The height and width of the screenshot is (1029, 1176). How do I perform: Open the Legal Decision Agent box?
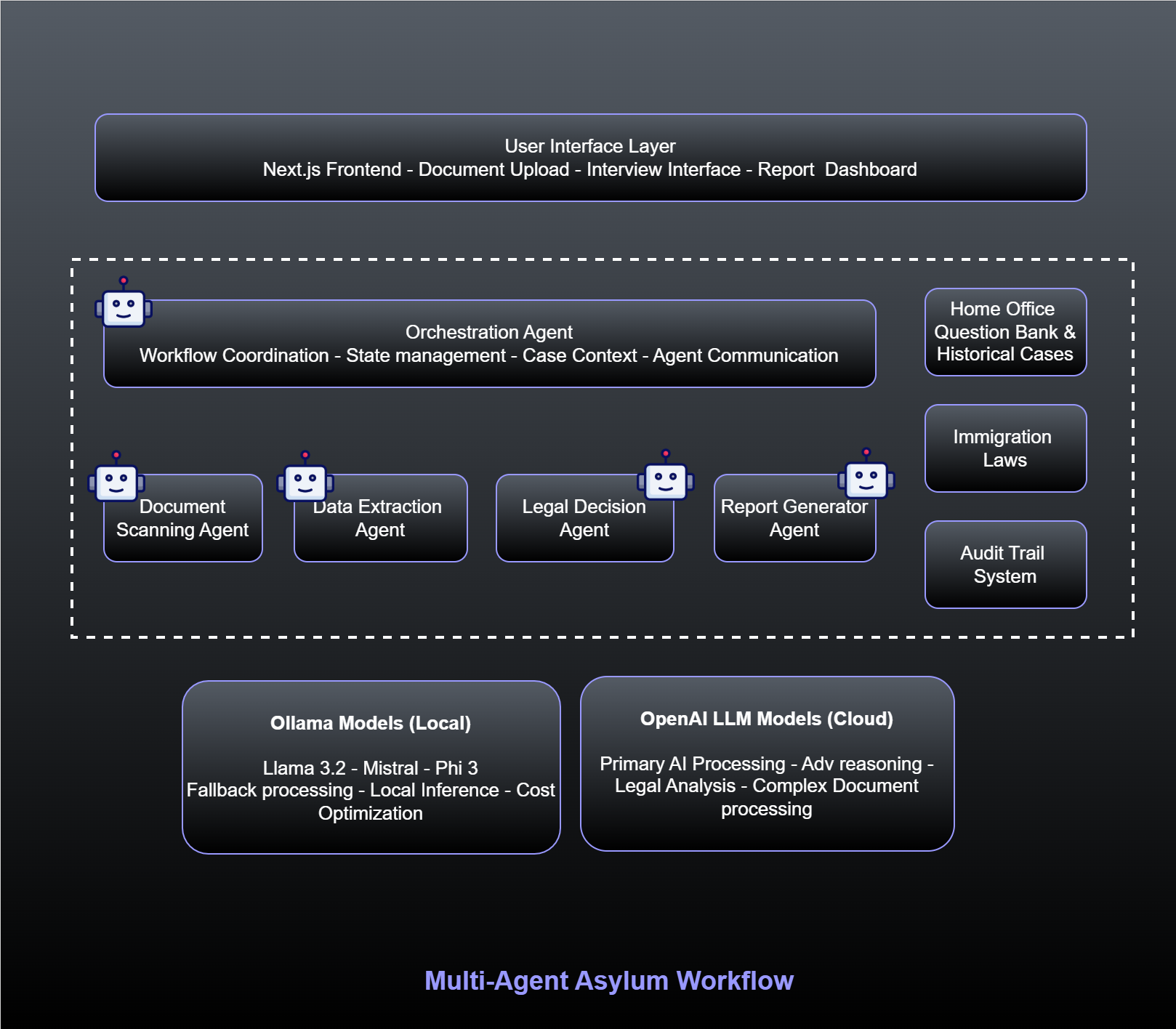tap(585, 518)
